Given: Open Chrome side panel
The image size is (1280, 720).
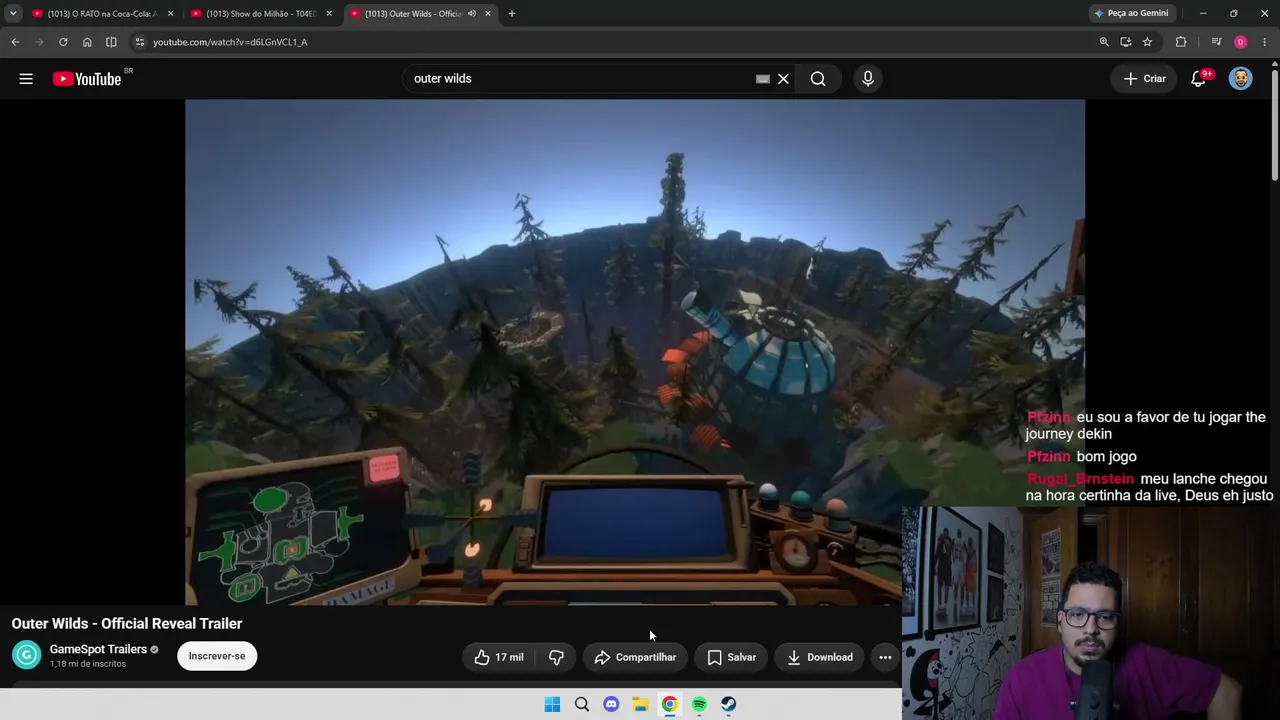Looking at the screenshot, I should coord(111,42).
